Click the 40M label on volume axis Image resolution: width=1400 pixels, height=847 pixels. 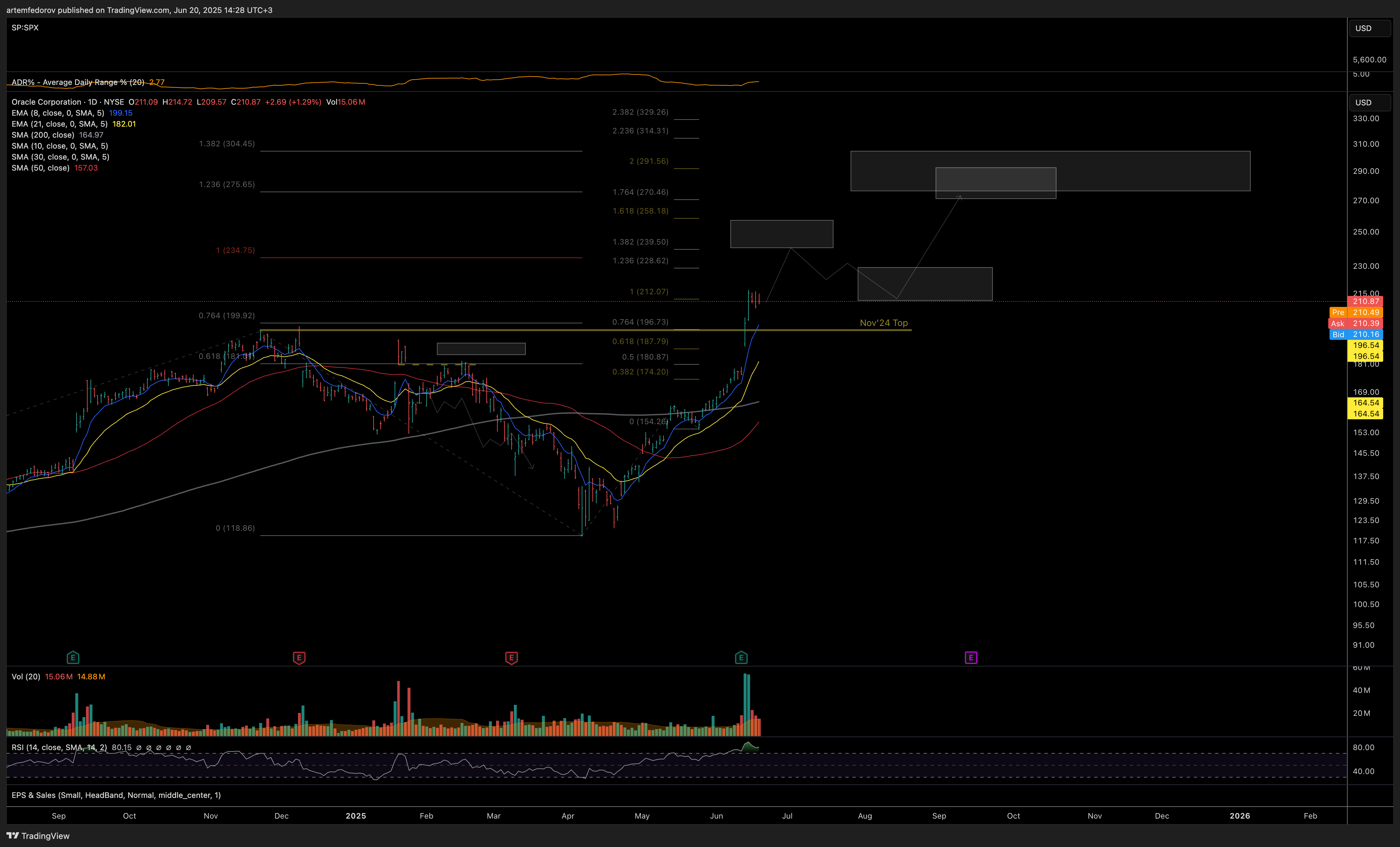[x=1361, y=690]
